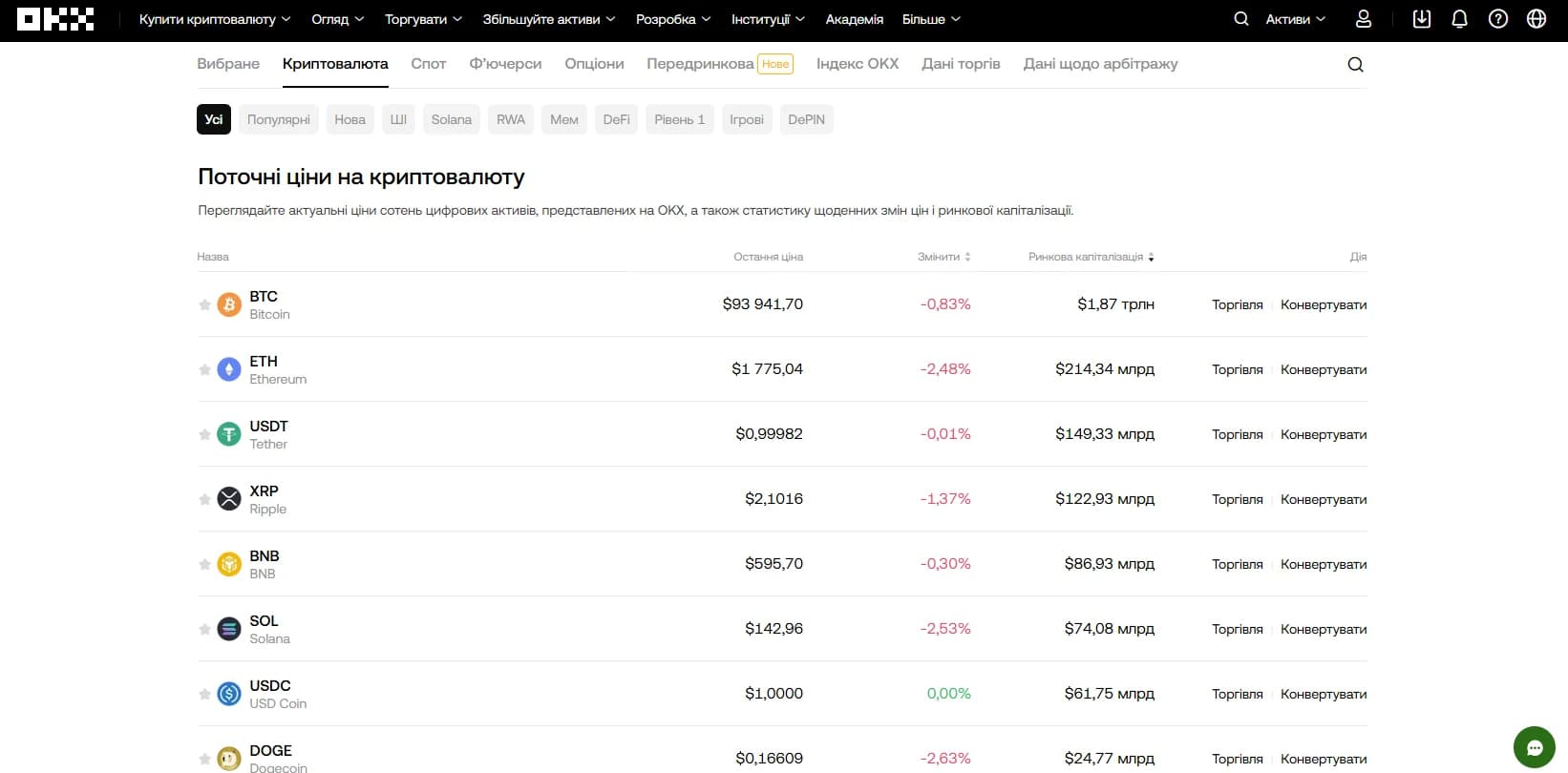Expand the Збільшуйте активи dropdown
Screen dimensions: 1568x773
549,19
